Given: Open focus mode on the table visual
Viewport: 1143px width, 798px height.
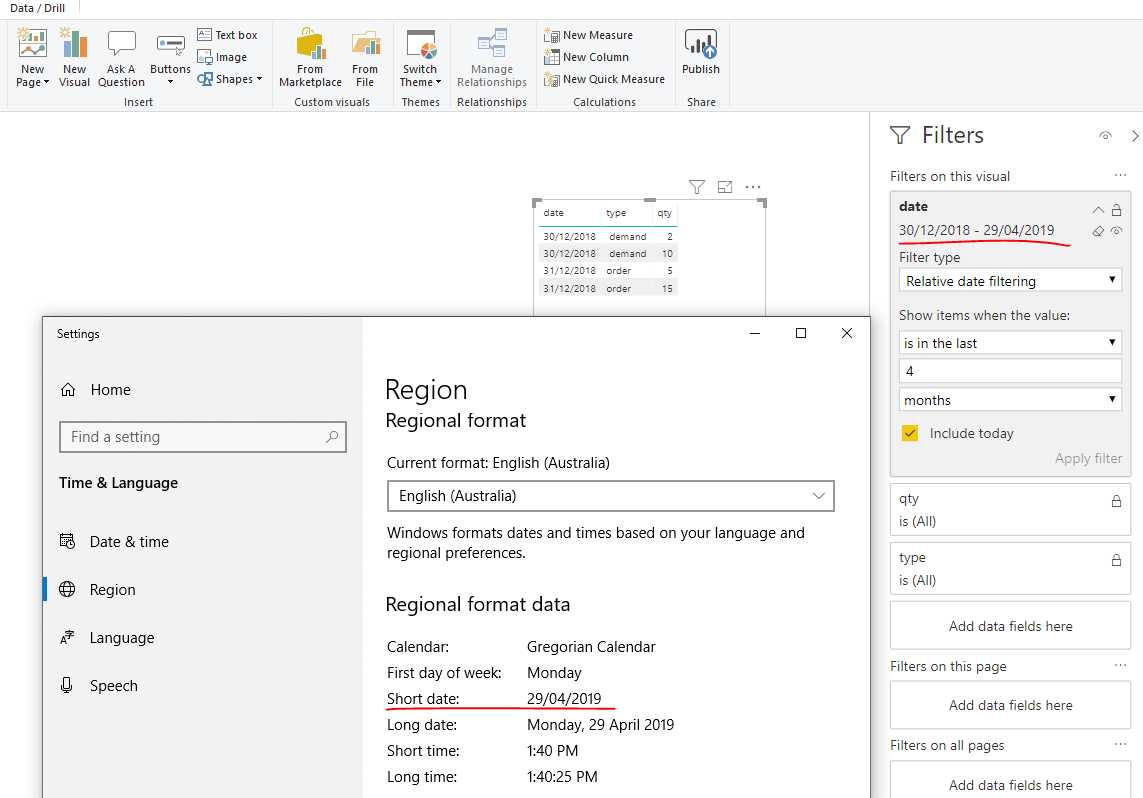Looking at the screenshot, I should point(725,187).
